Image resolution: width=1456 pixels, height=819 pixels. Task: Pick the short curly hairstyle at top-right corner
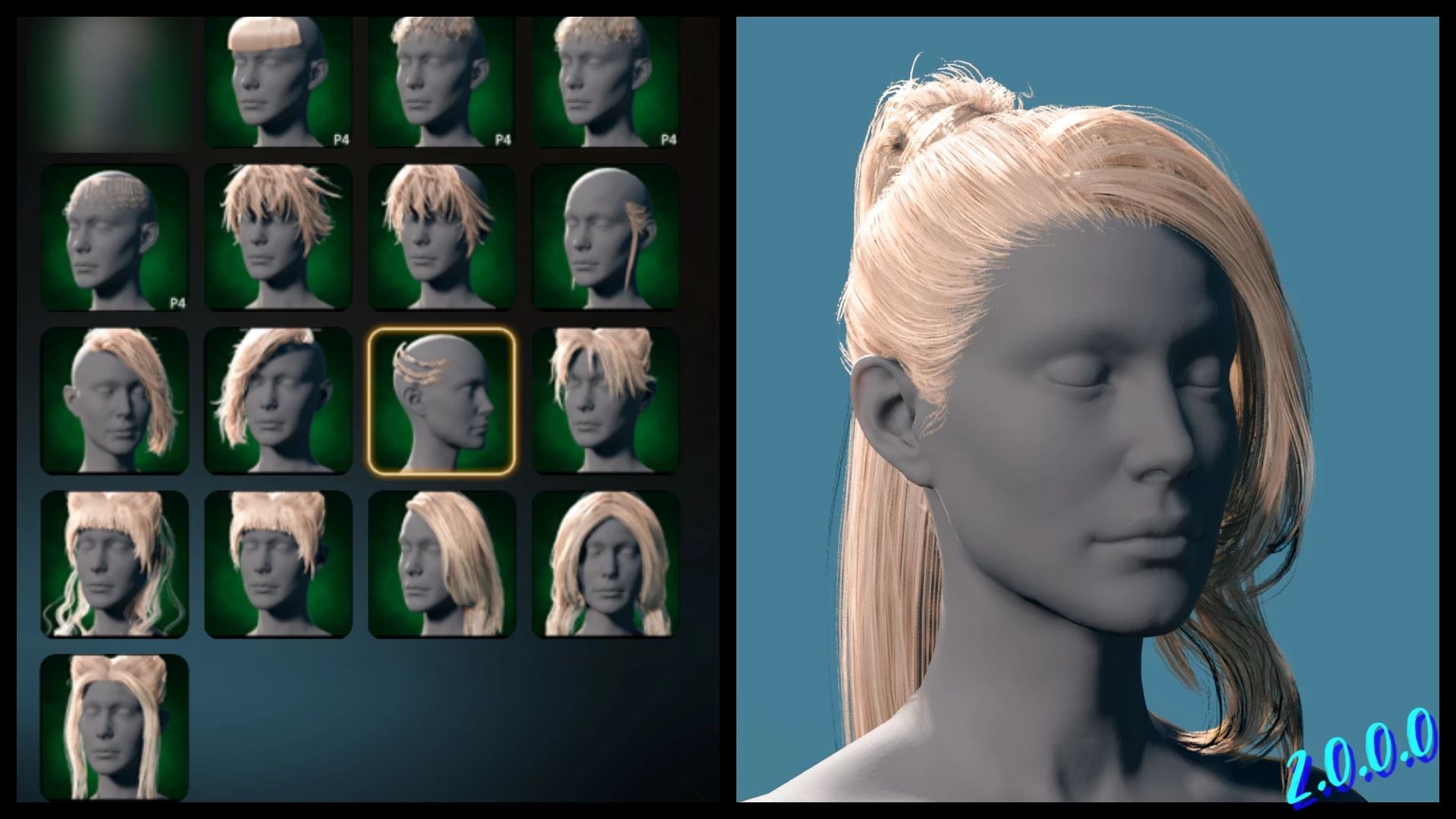click(606, 82)
